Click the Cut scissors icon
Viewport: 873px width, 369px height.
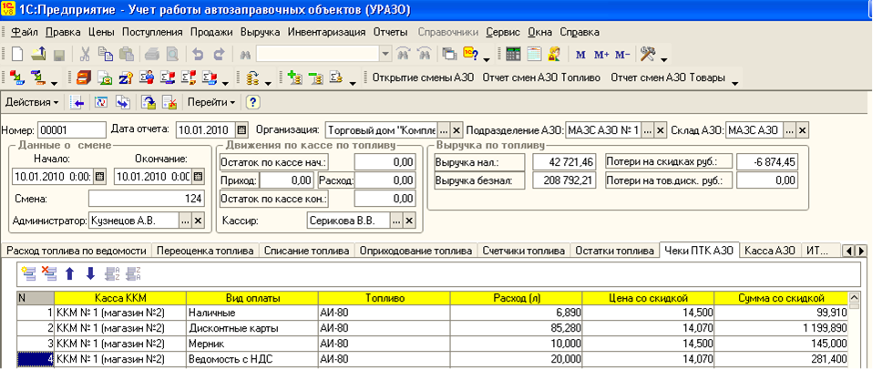click(x=85, y=54)
